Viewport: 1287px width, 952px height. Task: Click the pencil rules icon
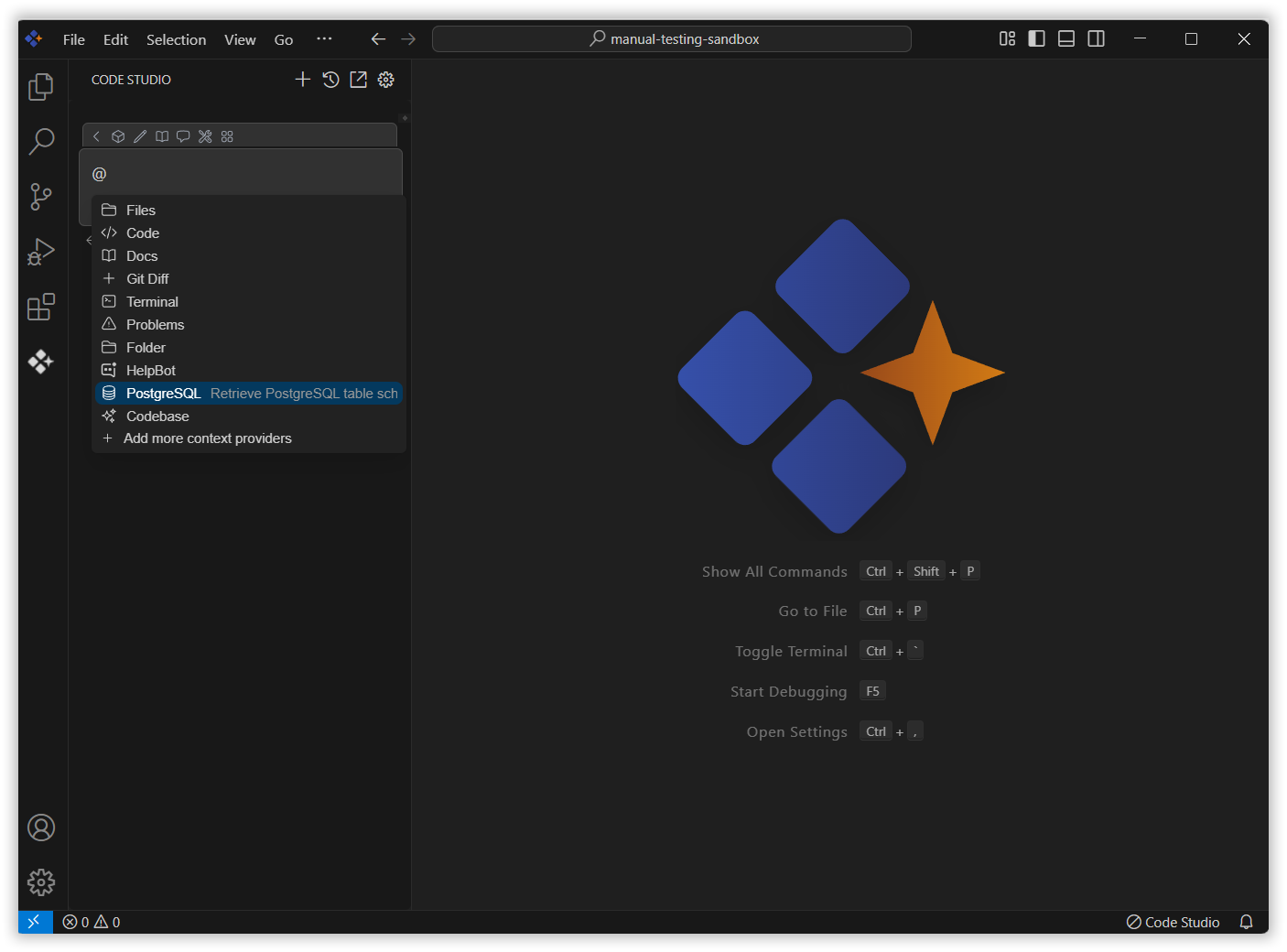(x=140, y=136)
